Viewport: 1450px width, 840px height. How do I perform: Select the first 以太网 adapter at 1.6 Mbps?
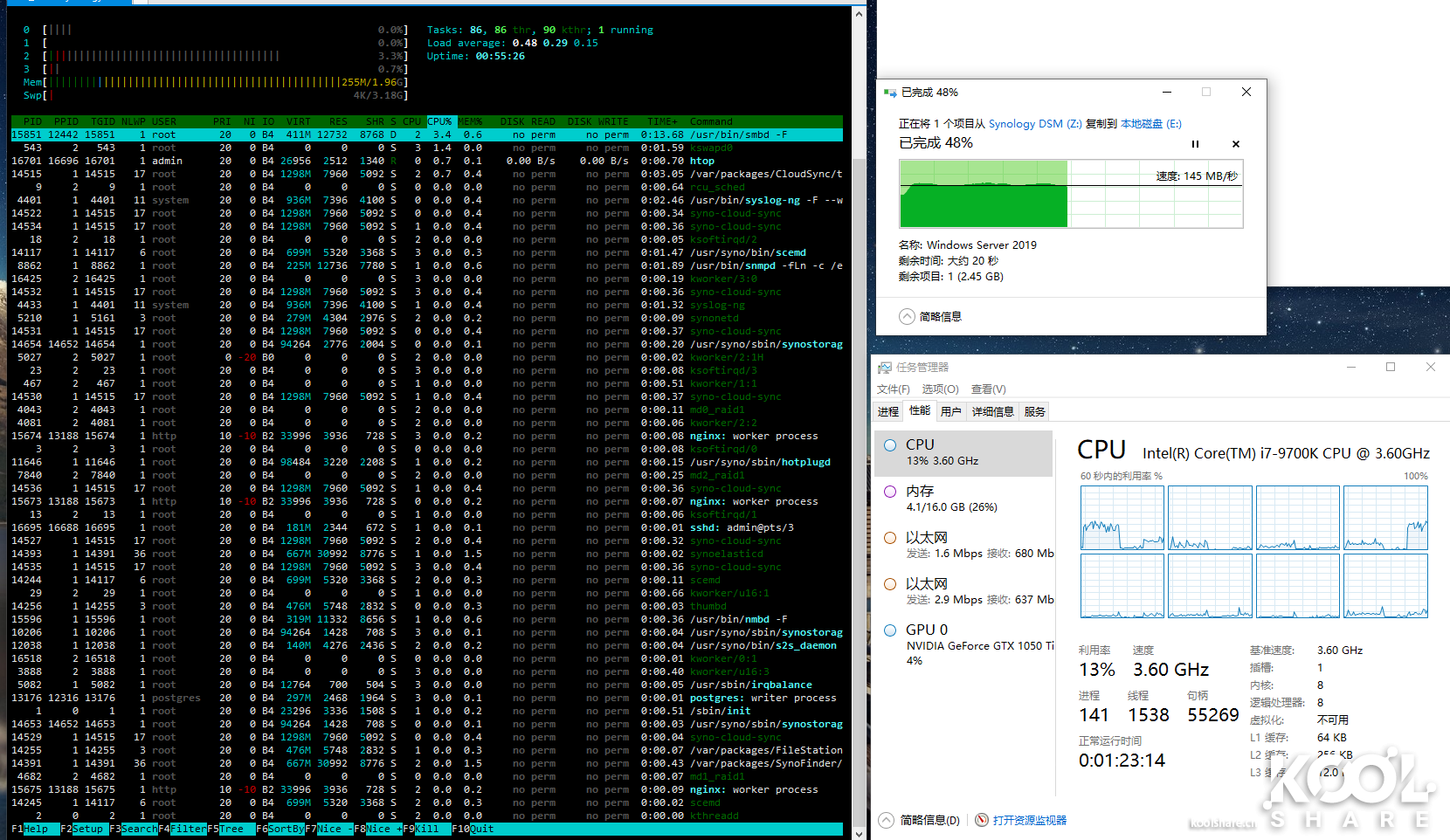click(963, 545)
